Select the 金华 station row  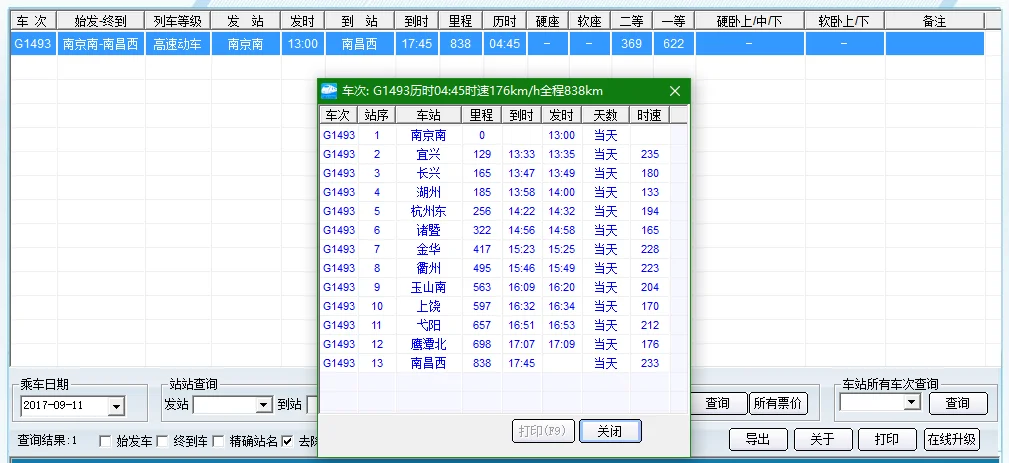[x=495, y=249]
